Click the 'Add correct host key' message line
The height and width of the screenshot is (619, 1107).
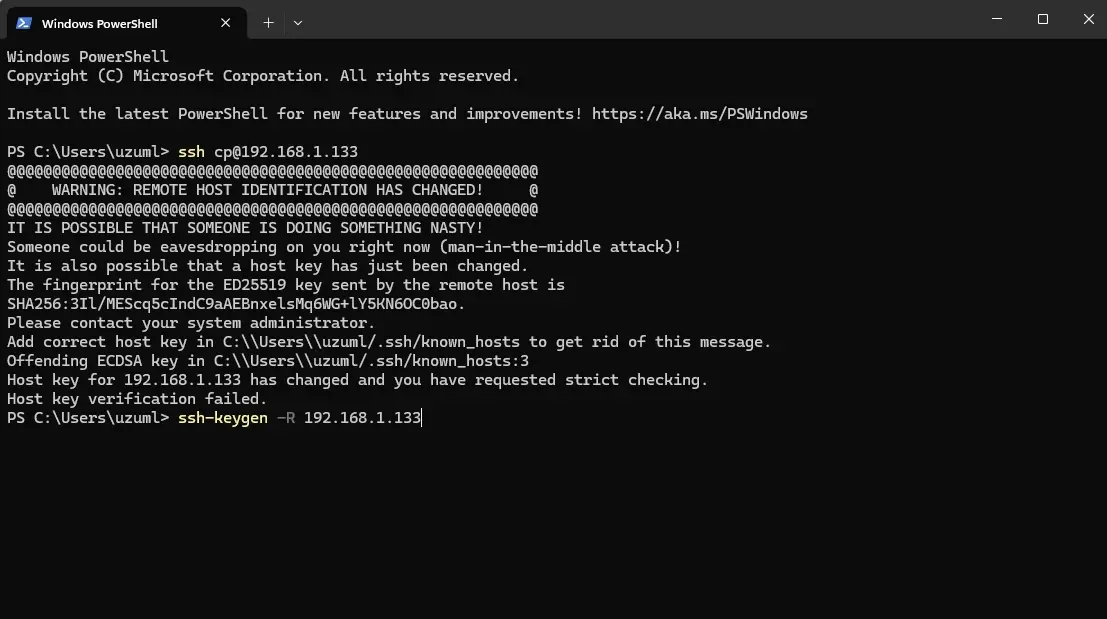click(388, 342)
